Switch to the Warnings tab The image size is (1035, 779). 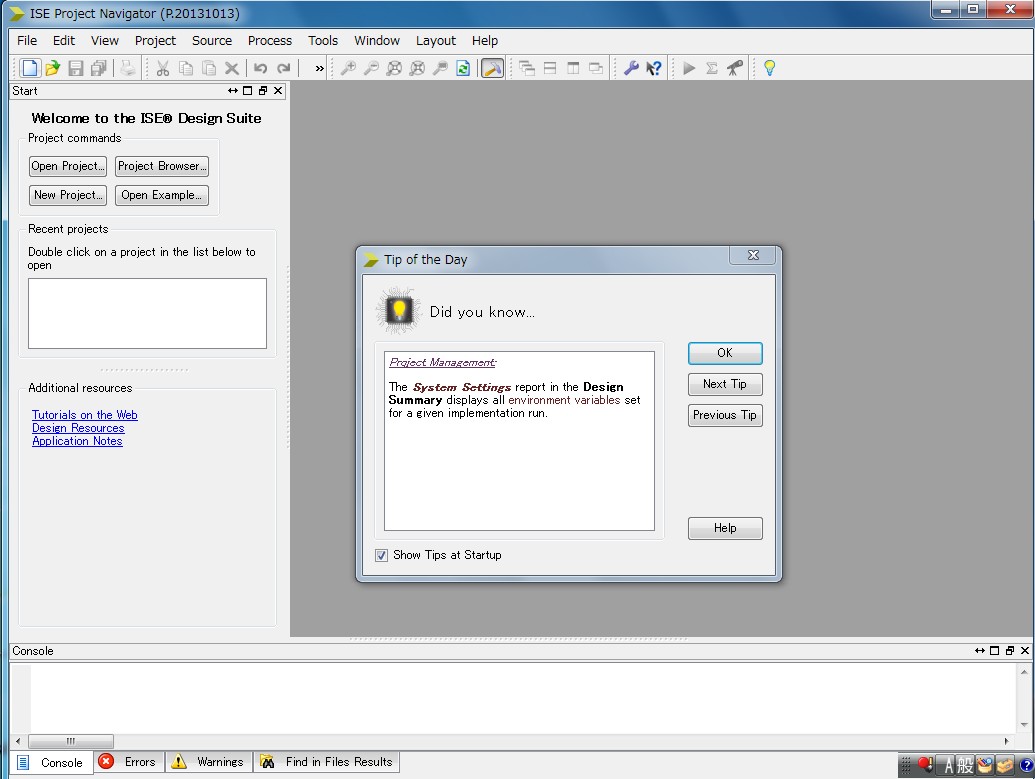point(209,762)
